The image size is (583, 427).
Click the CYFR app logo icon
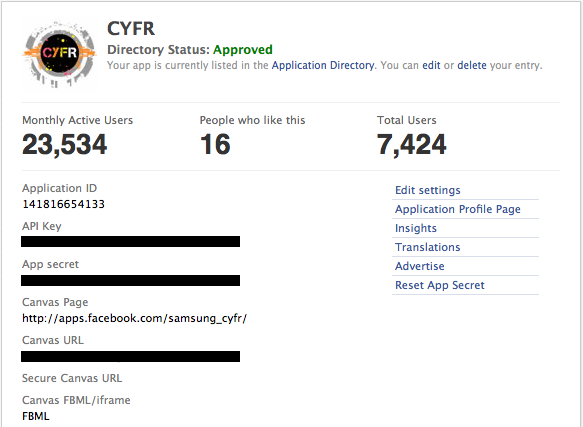(59, 54)
